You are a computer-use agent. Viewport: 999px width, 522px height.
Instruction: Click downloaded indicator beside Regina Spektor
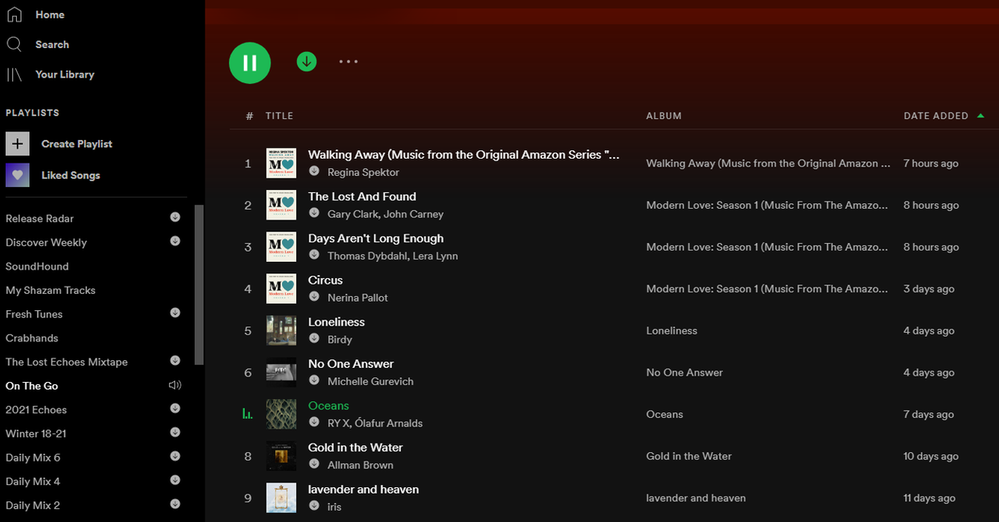pos(314,171)
